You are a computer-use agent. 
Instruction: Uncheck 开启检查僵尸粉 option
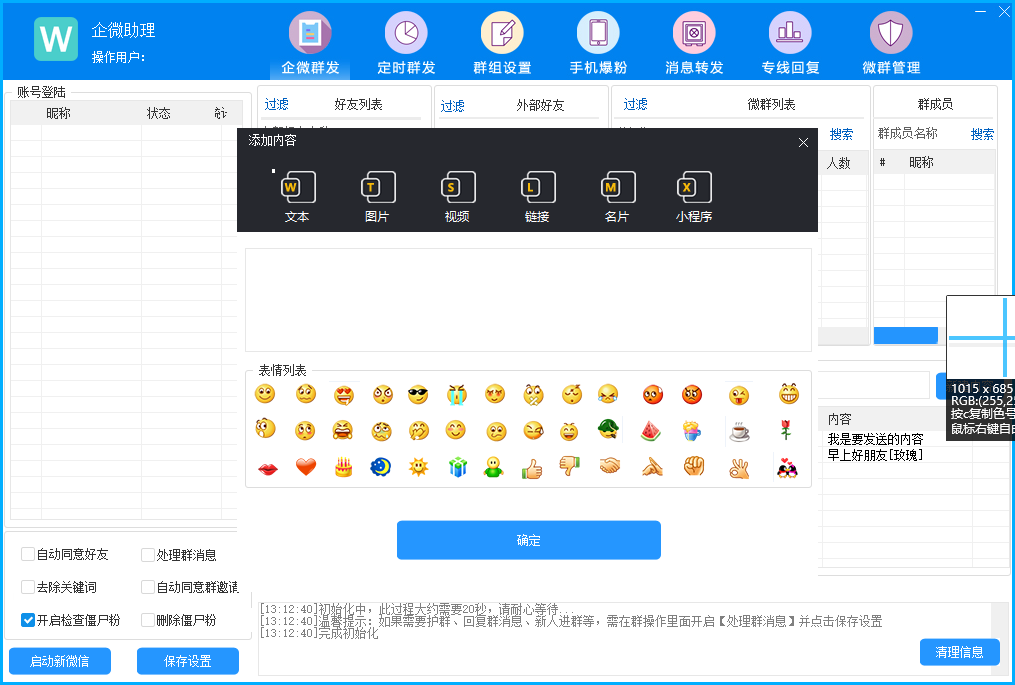coord(28,620)
